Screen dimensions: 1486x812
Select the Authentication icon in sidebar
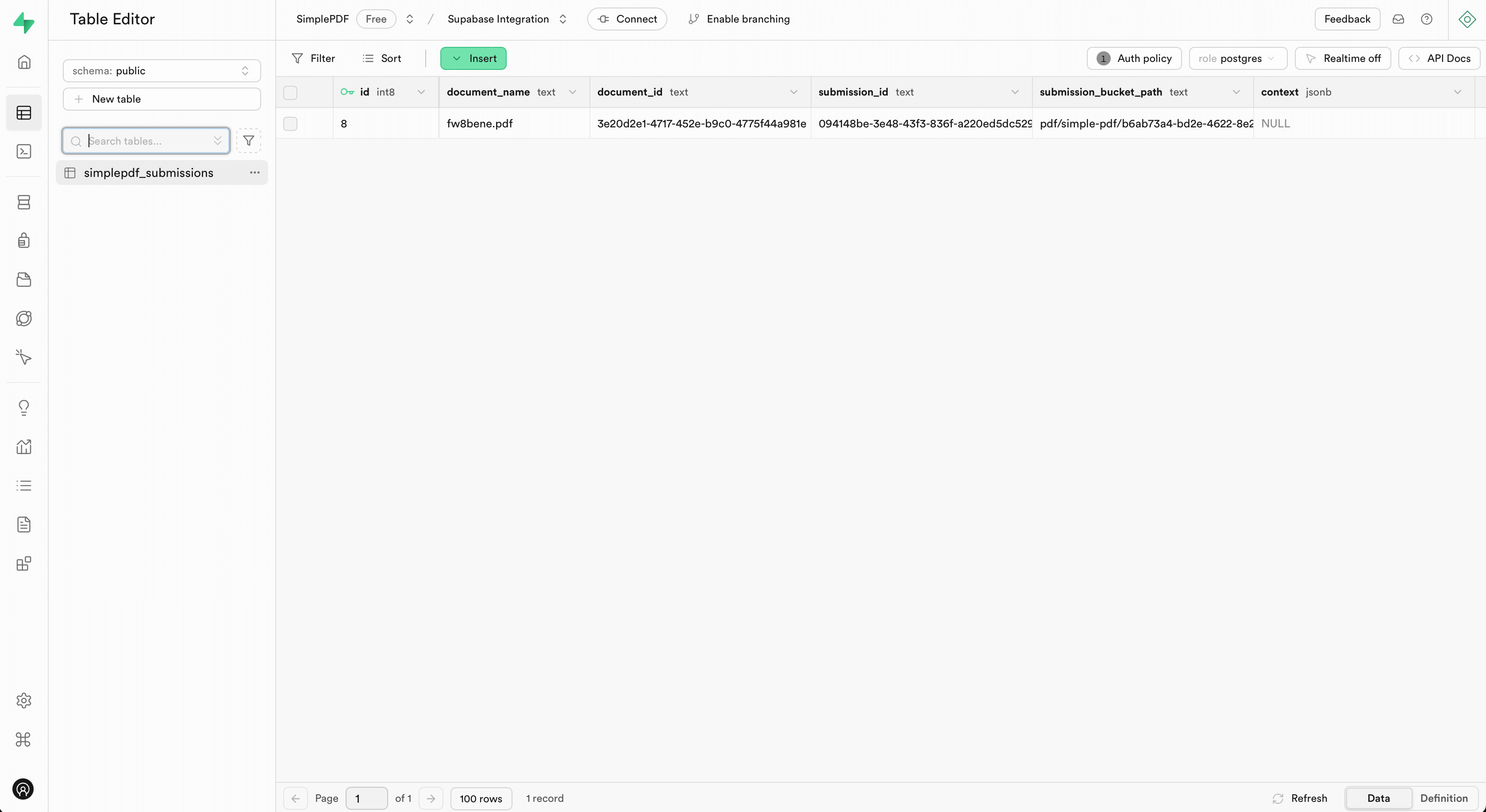[x=24, y=240]
